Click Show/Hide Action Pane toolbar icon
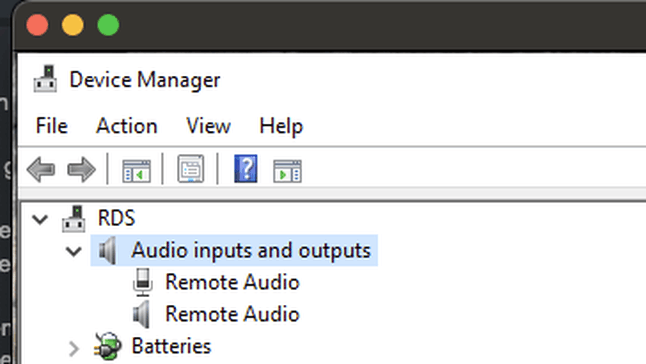This screenshot has width=646, height=364. [287, 170]
